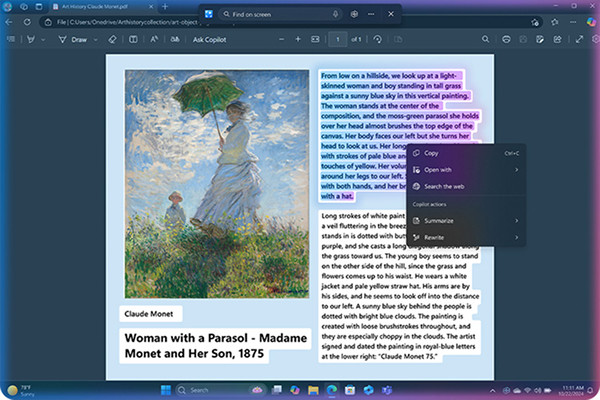Zoom in on the PDF
This screenshot has height=400, width=600.
[x=298, y=39]
